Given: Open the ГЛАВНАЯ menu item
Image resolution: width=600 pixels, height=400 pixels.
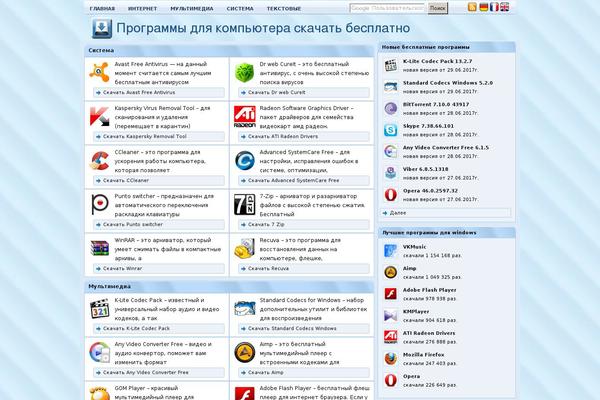Looking at the screenshot, I should [102, 8].
